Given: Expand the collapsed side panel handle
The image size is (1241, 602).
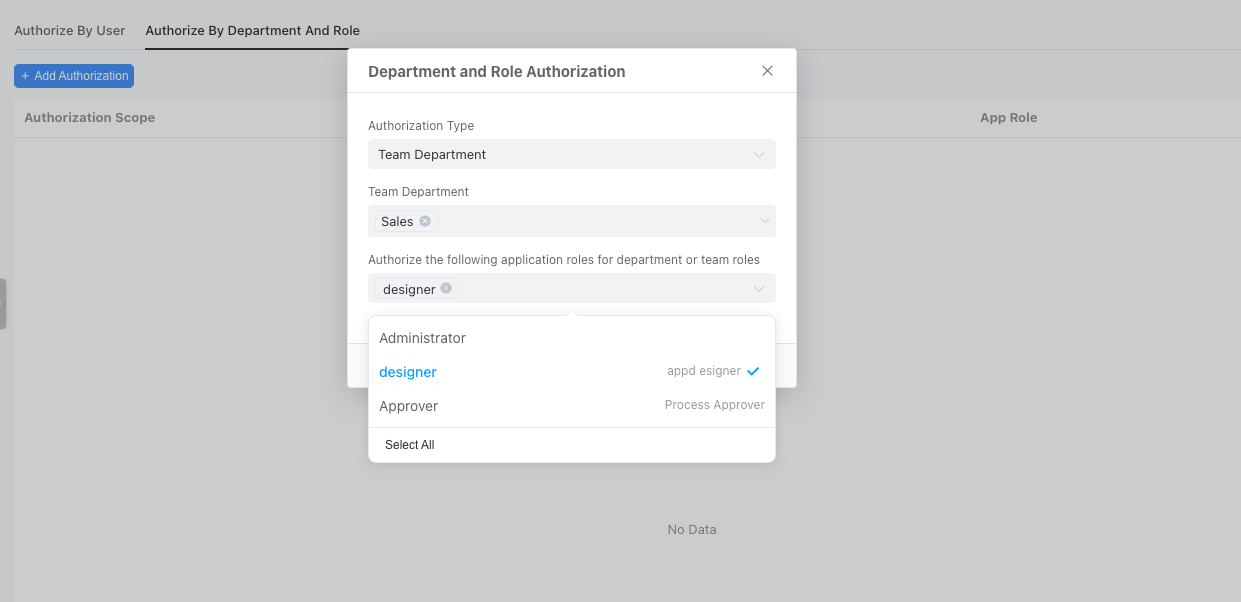Looking at the screenshot, I should [x=3, y=304].
